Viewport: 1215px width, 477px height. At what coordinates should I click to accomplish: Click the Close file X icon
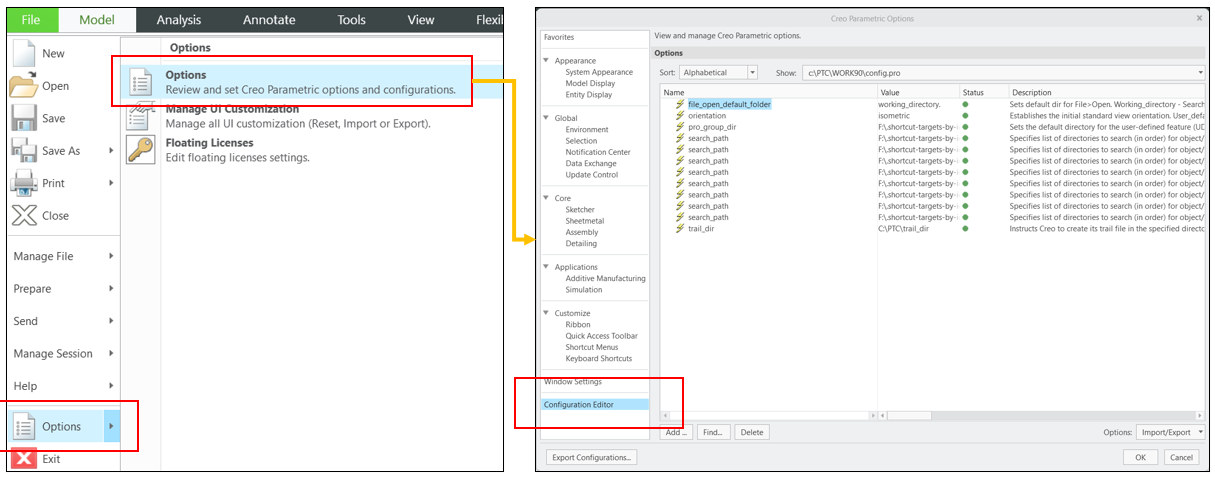(24, 215)
